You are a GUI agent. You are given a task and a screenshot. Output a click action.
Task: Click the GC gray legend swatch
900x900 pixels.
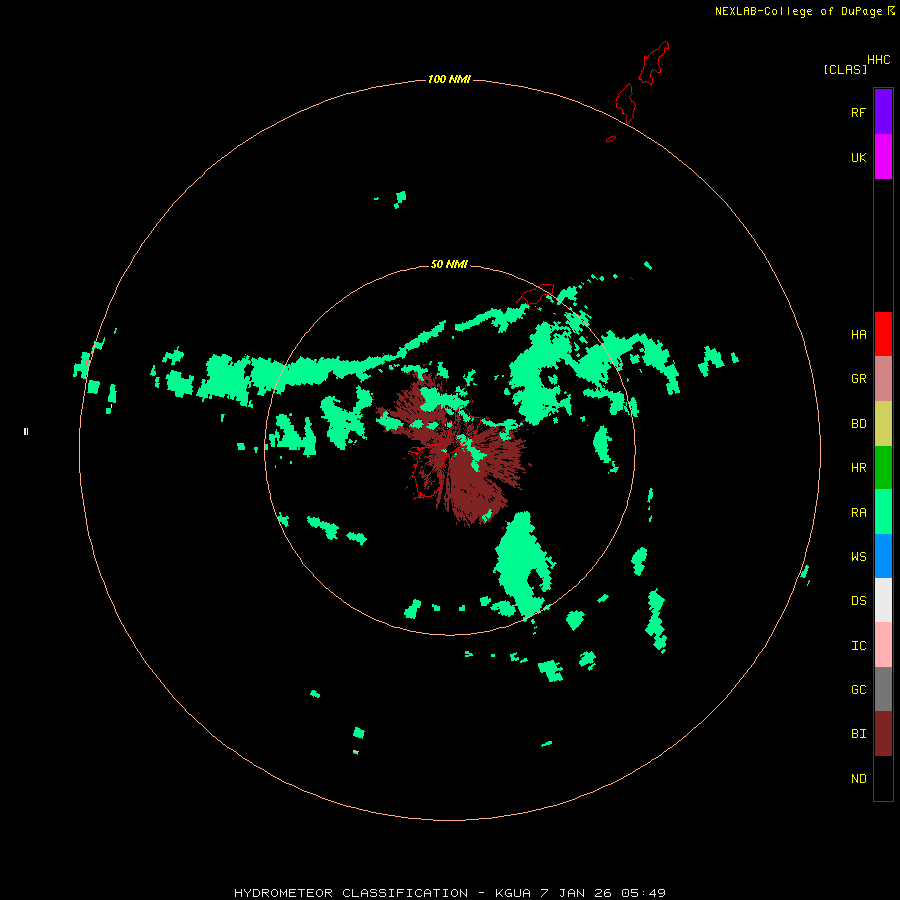[883, 689]
